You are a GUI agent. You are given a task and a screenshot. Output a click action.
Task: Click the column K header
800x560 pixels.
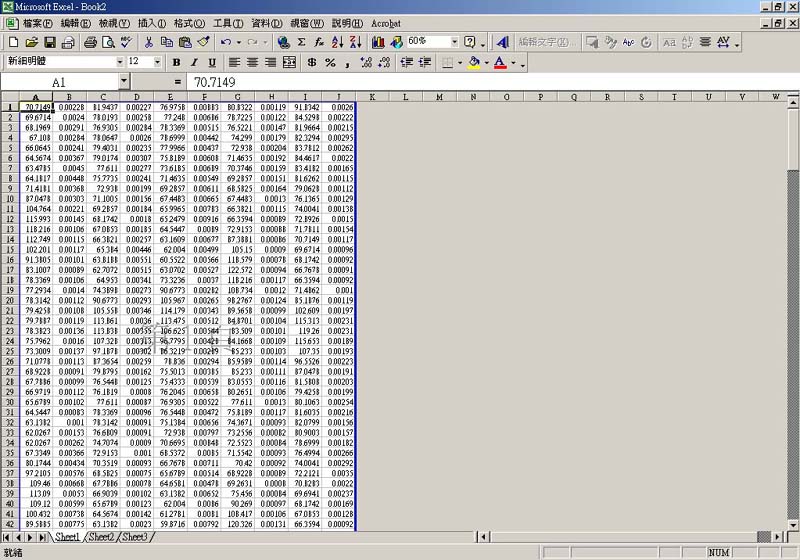372,97
